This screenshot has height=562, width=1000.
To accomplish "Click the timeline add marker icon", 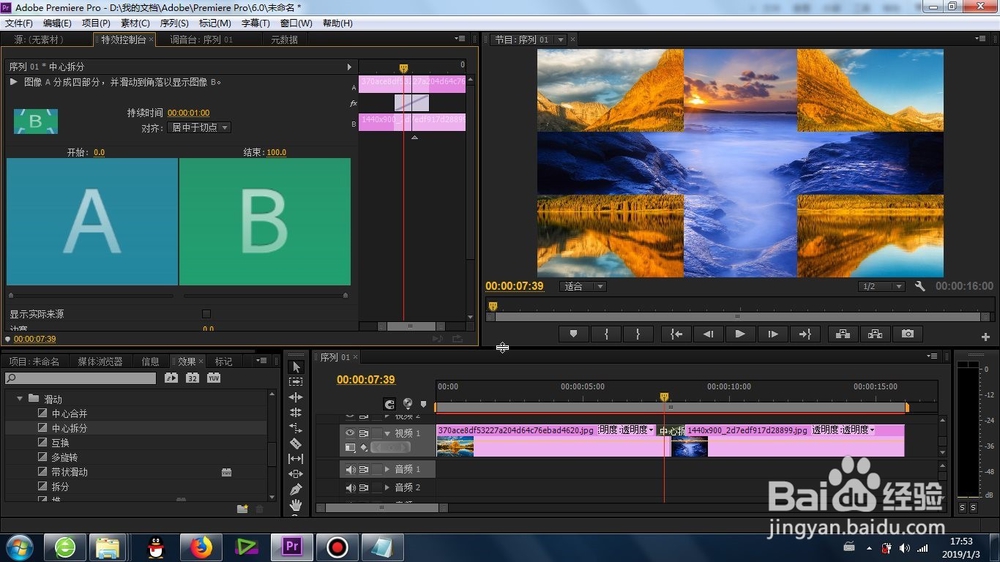I will click(x=423, y=404).
